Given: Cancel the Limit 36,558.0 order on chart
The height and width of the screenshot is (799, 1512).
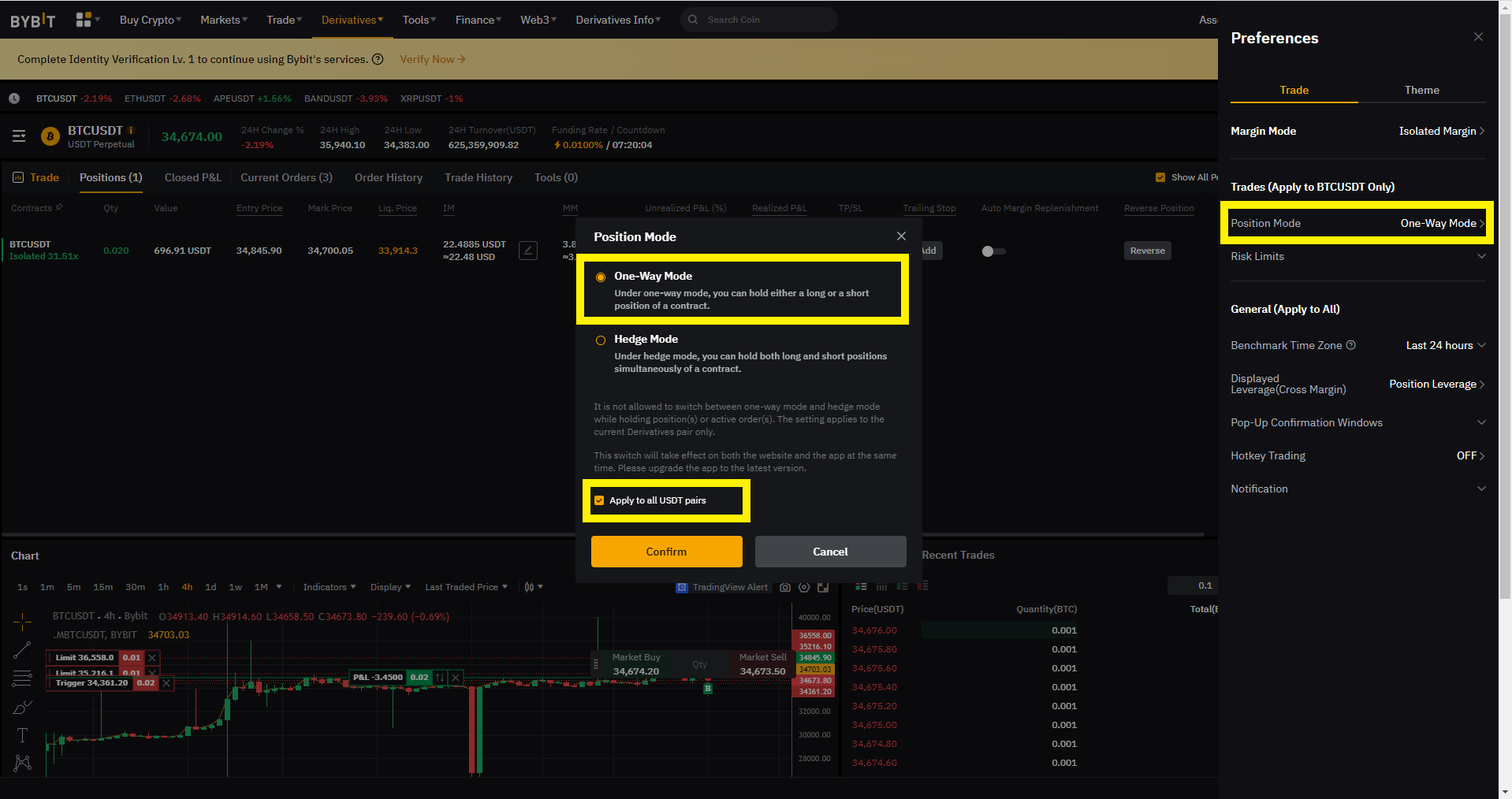Looking at the screenshot, I should pos(153,657).
